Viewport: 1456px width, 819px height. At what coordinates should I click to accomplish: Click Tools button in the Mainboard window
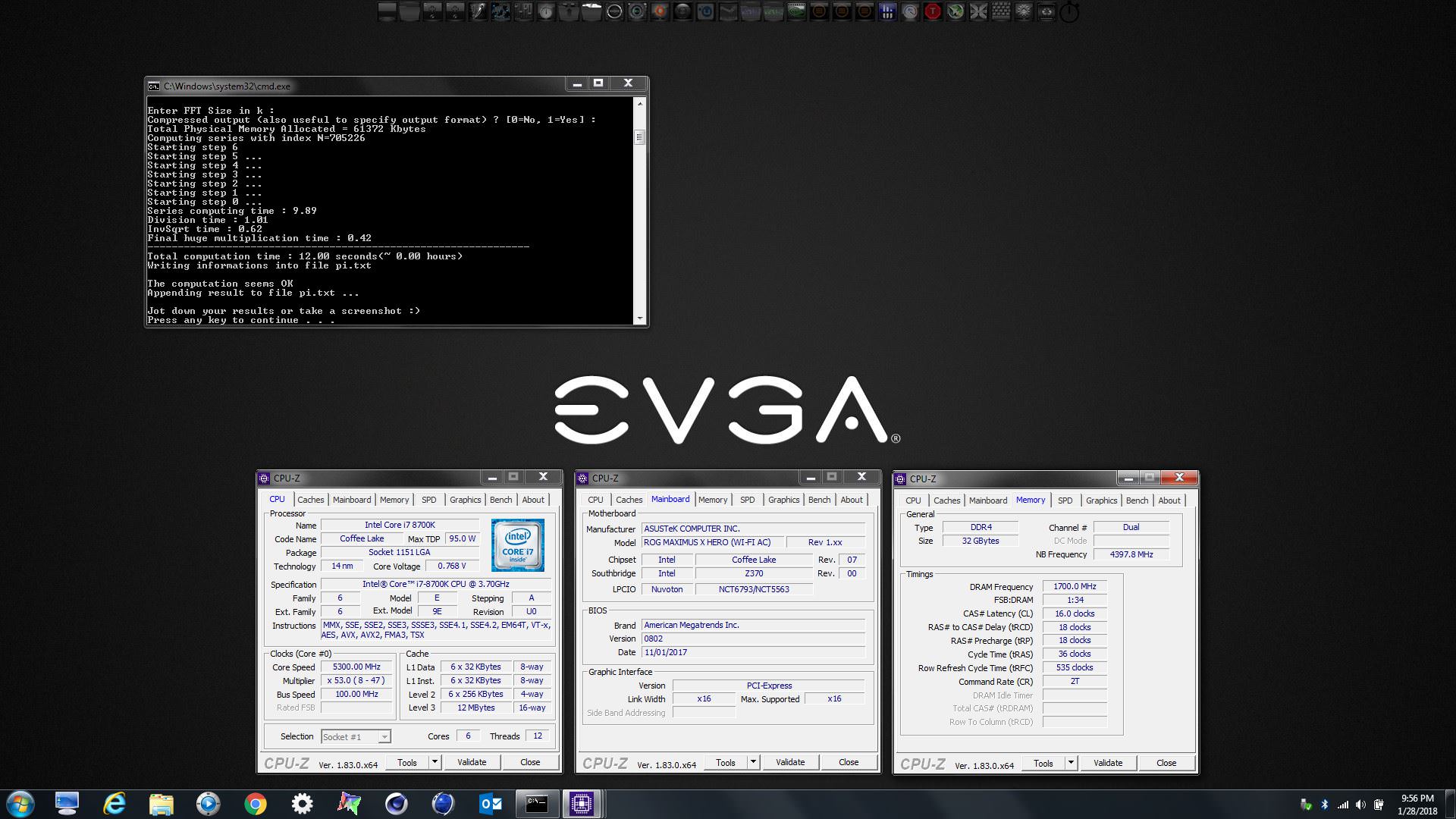pyautogui.click(x=726, y=762)
